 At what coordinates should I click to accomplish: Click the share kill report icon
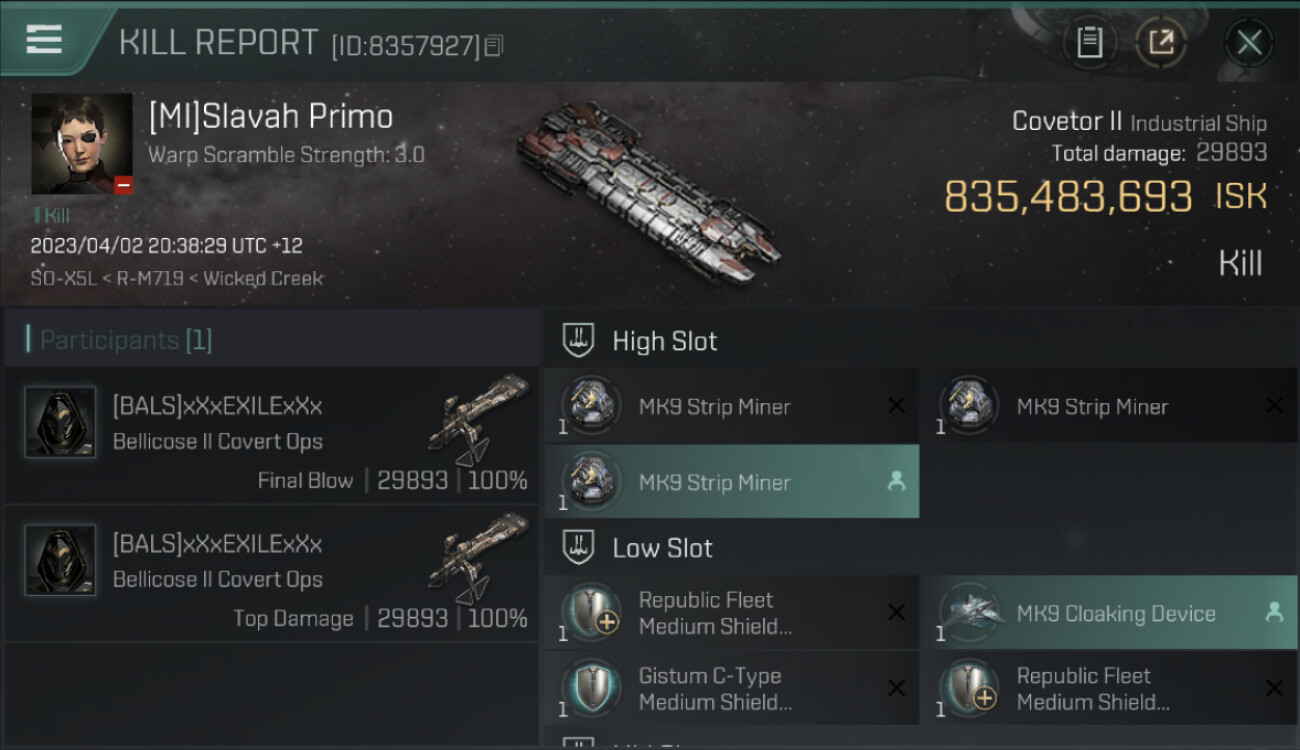(x=1161, y=42)
